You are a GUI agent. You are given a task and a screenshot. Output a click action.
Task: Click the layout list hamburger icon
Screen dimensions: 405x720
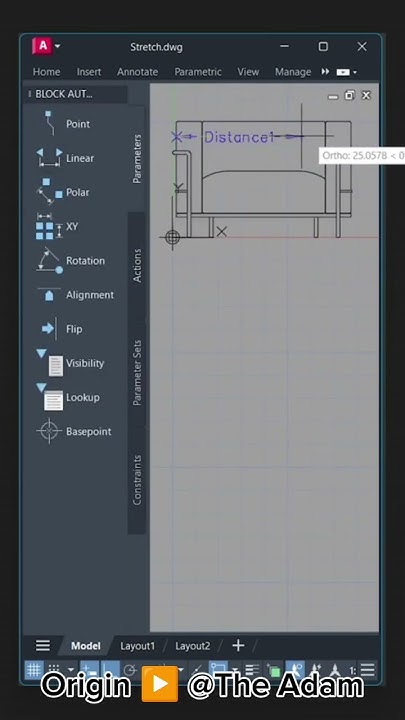[x=43, y=646]
